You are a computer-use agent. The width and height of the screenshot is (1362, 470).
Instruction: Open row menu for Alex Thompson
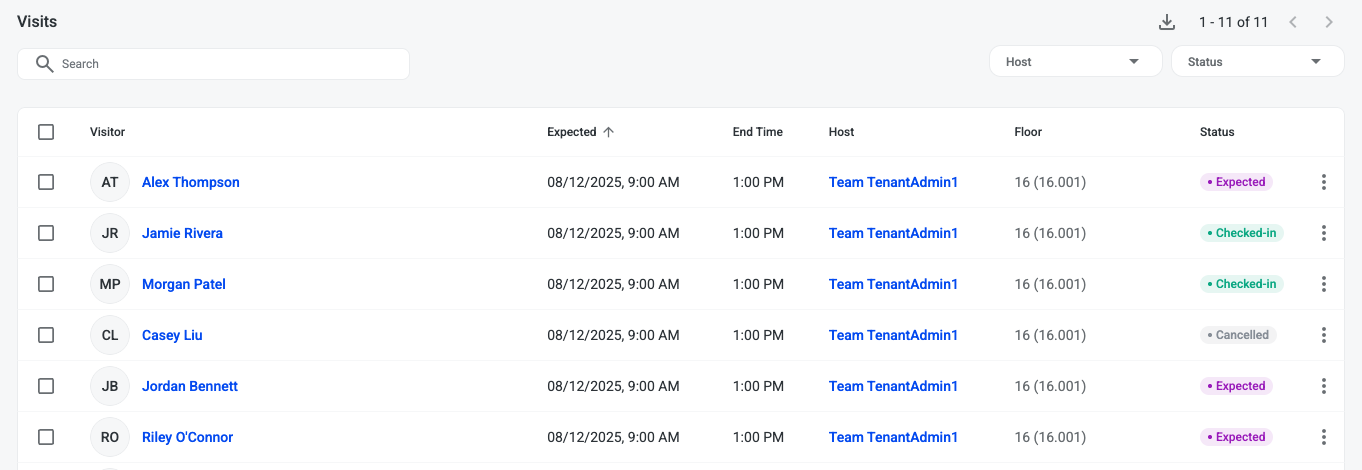point(1323,182)
